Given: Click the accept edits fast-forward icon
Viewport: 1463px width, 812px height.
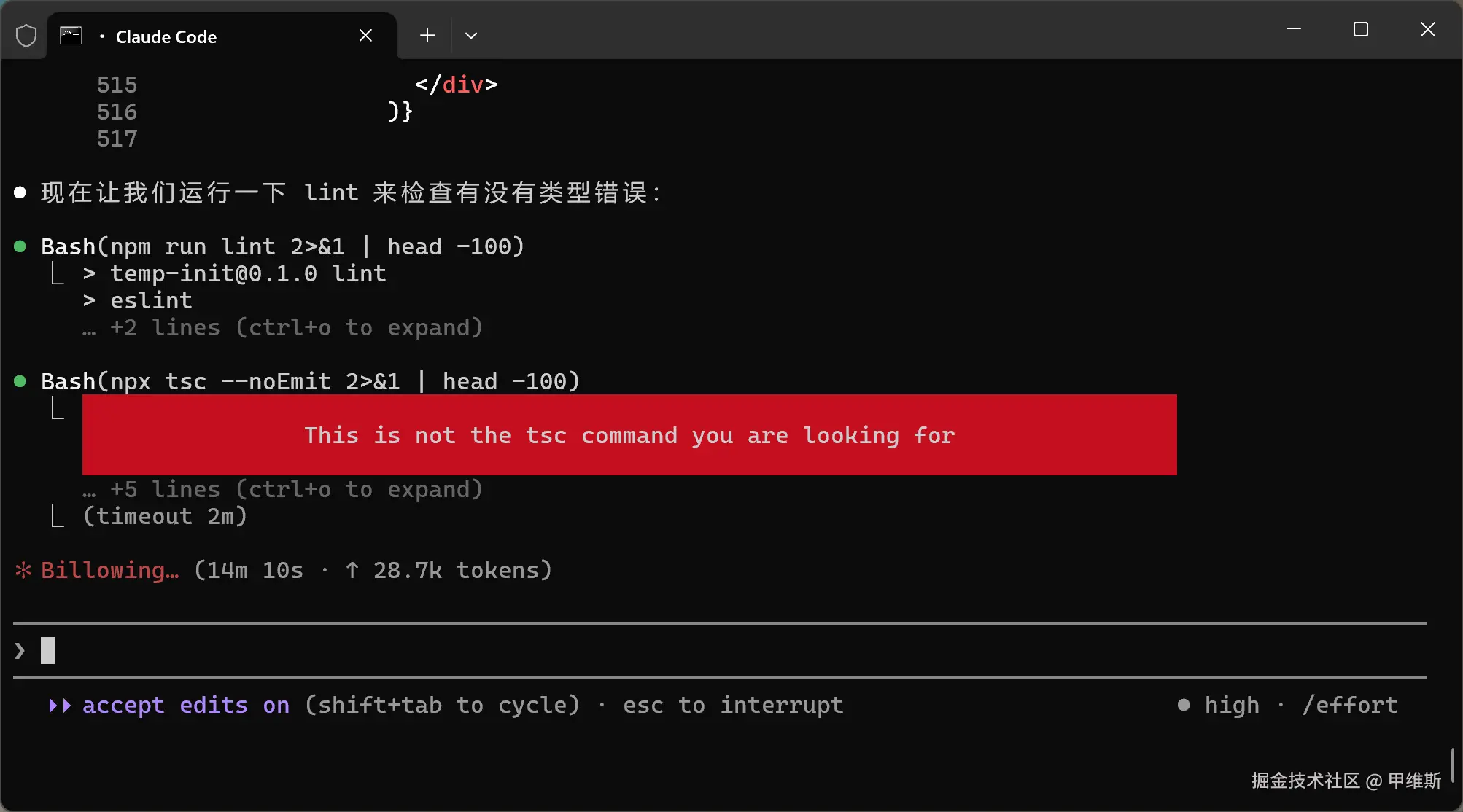Looking at the screenshot, I should click(59, 705).
